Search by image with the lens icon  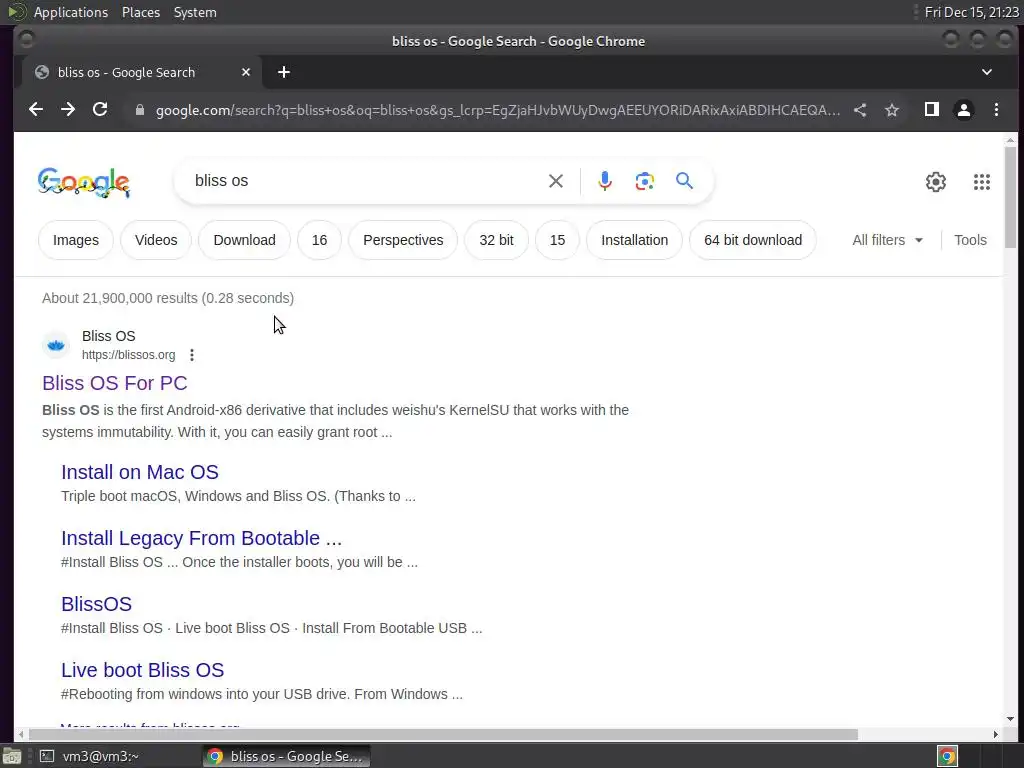coord(645,181)
